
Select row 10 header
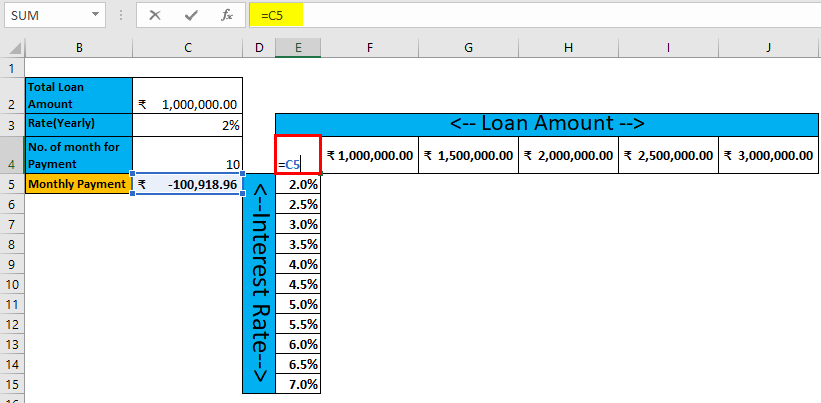tap(13, 284)
